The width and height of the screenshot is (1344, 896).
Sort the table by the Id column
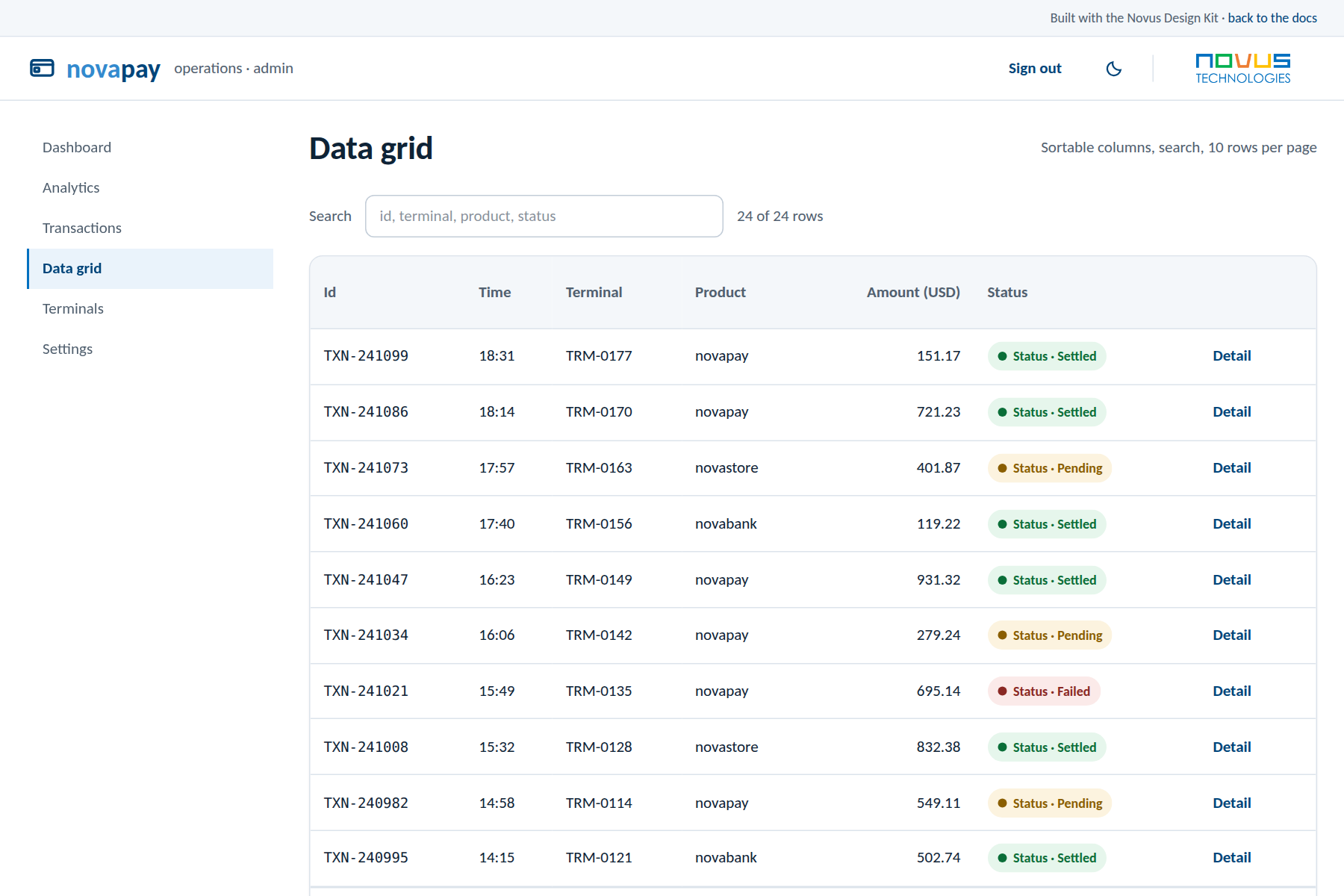329,293
